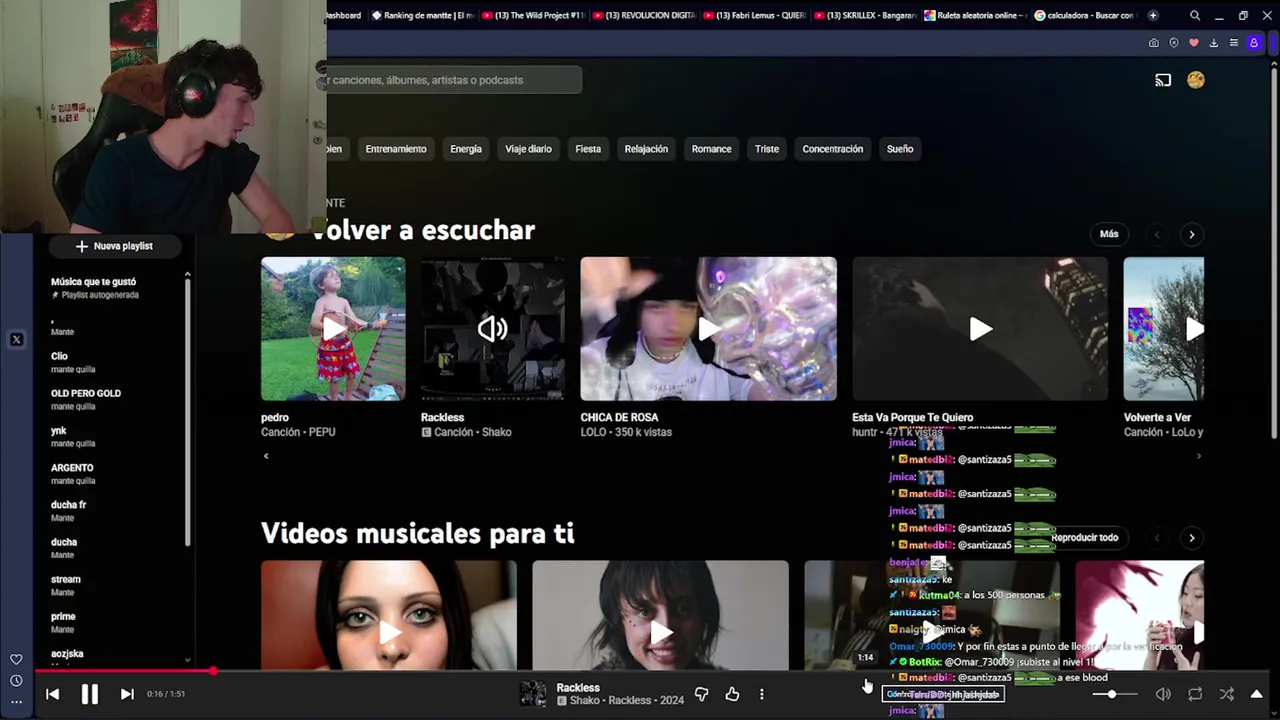
Task: Create a new playlist with Nueva playlist
Action: [x=114, y=246]
